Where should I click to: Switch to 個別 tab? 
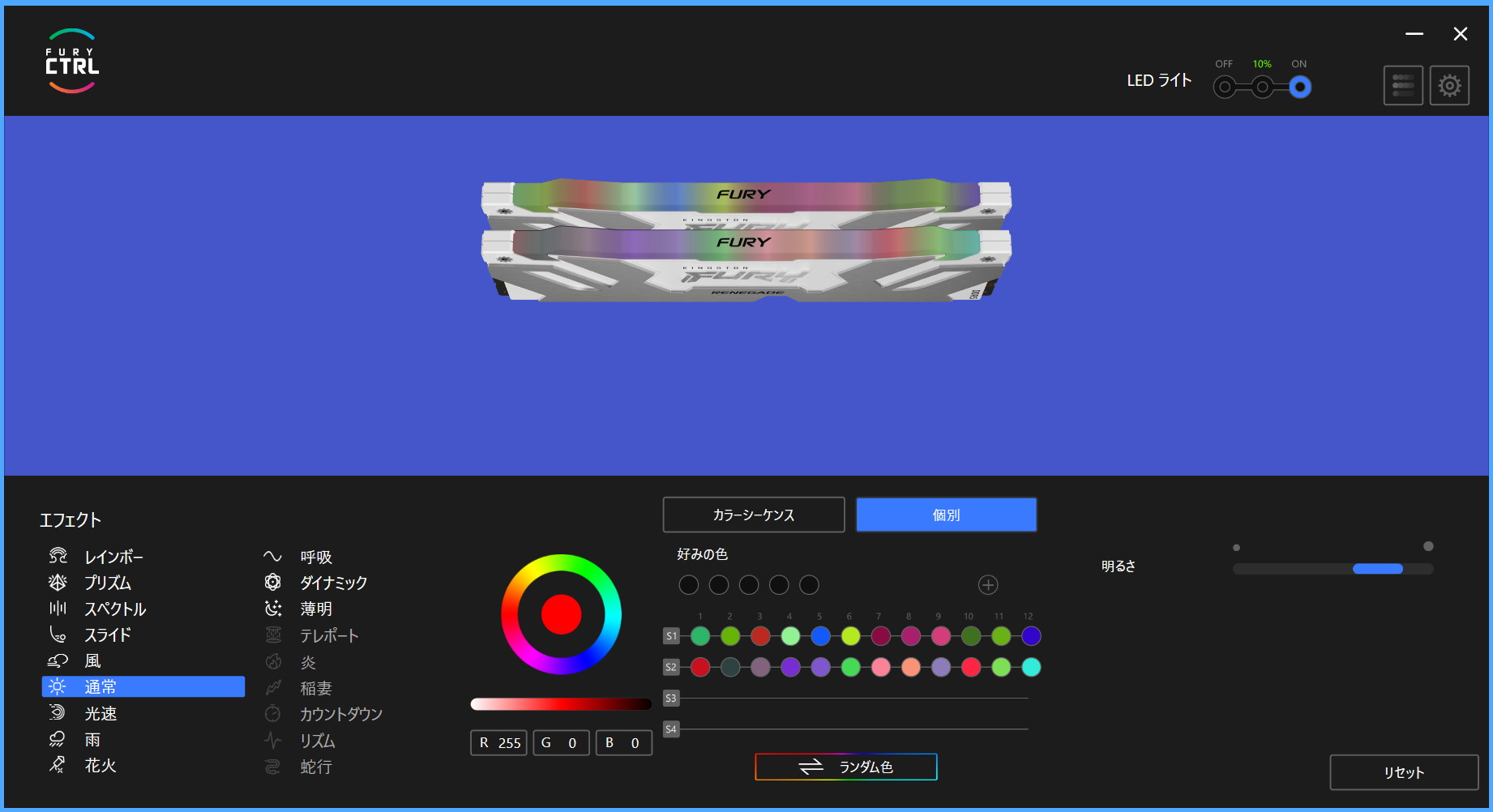pyautogui.click(x=946, y=515)
